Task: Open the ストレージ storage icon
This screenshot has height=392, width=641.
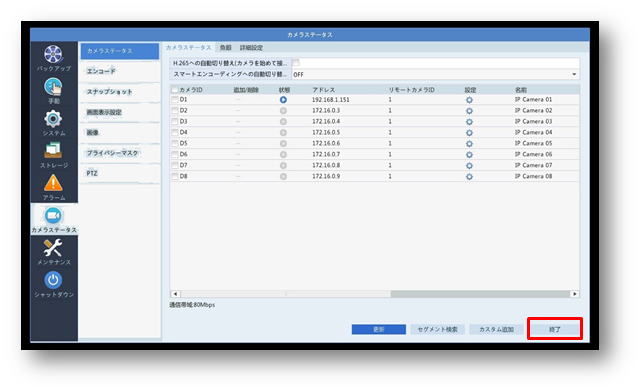Action: 53,150
